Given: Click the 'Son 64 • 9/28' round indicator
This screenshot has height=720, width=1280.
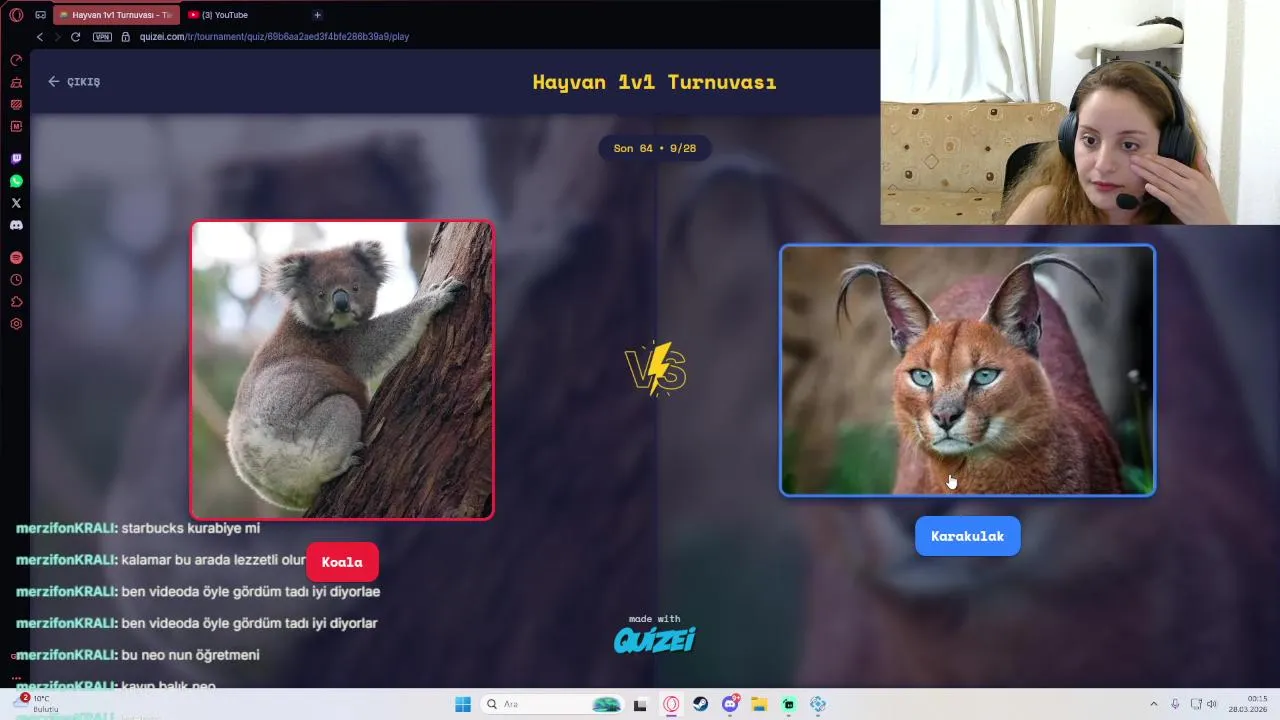Looking at the screenshot, I should pyautogui.click(x=655, y=148).
